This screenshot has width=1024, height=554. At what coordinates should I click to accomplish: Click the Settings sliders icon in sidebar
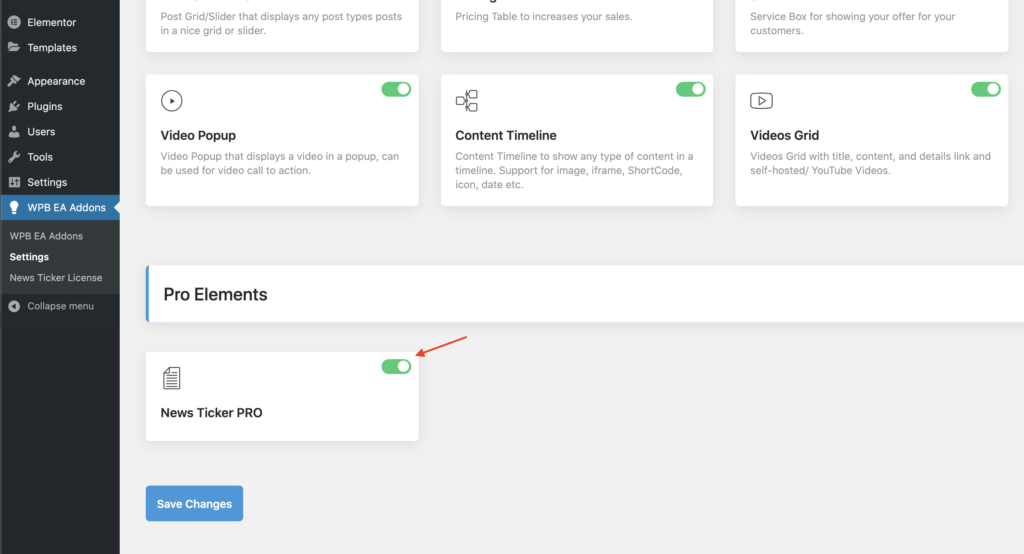tap(14, 182)
